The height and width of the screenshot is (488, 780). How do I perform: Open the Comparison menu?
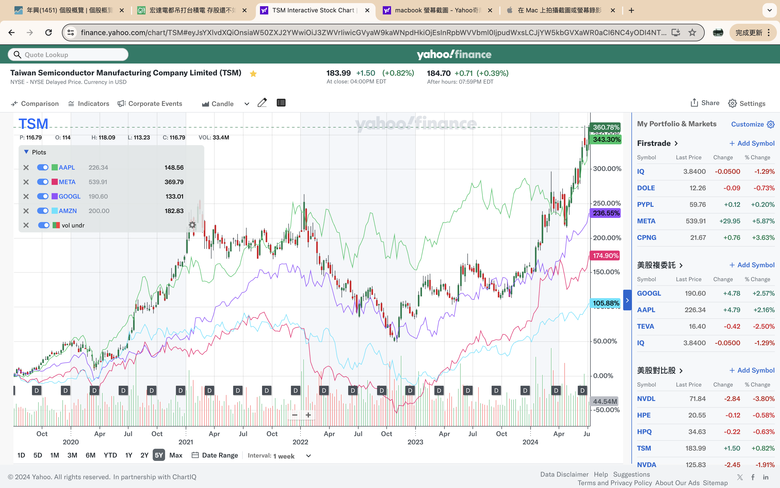(35, 103)
